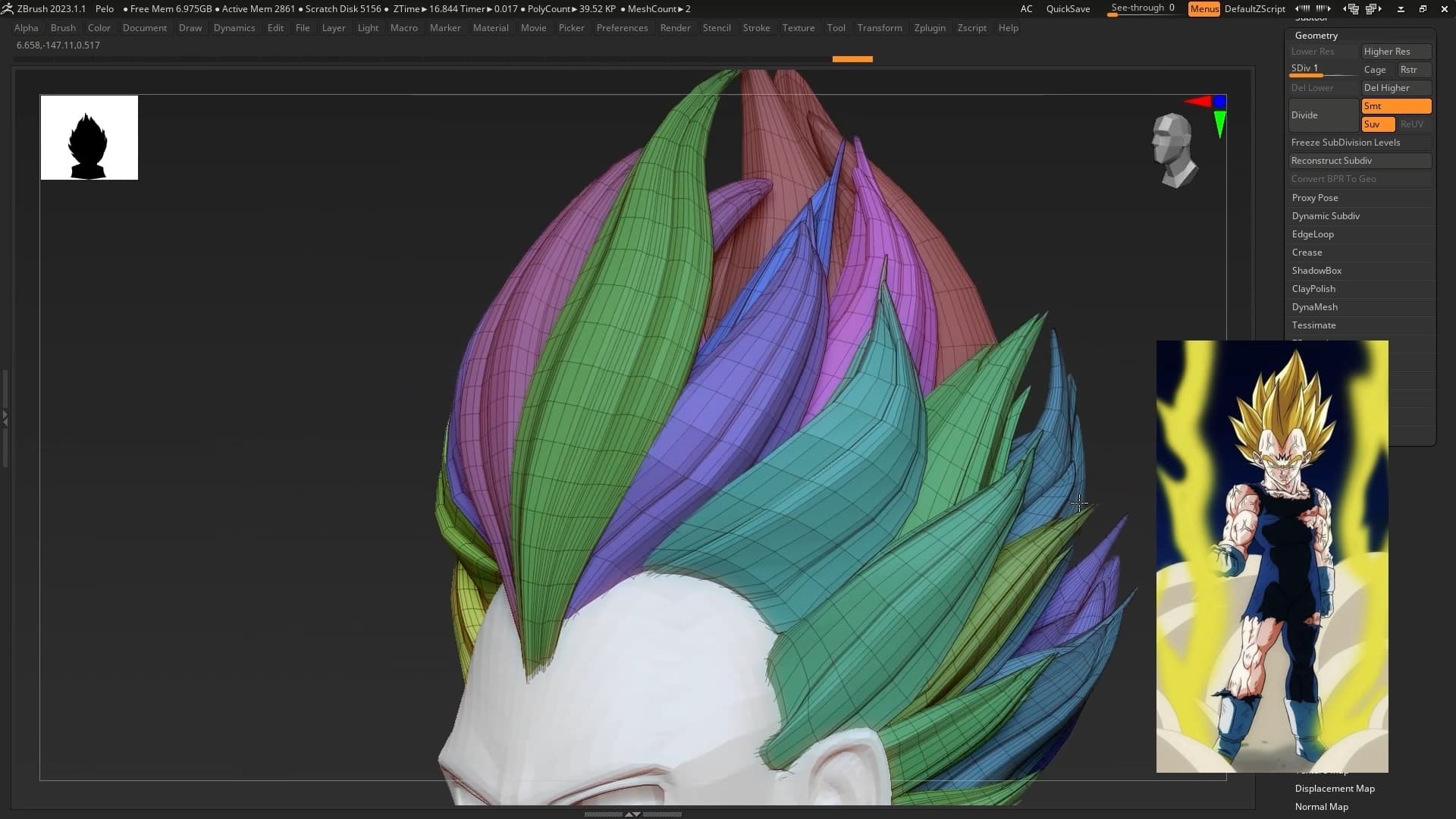Click the silhouette thumbnail preview
The height and width of the screenshot is (819, 1456).
click(89, 137)
